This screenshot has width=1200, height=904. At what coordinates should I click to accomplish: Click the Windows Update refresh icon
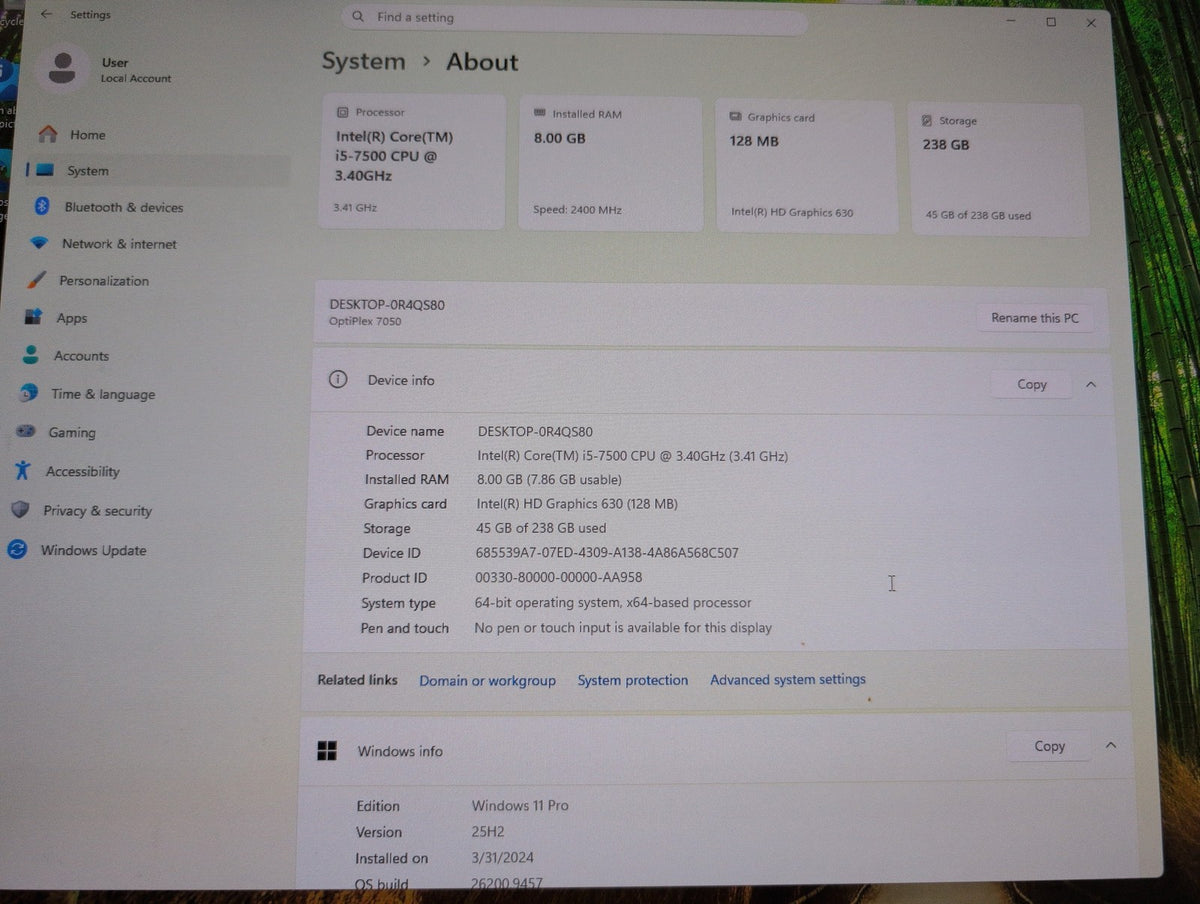(x=17, y=549)
